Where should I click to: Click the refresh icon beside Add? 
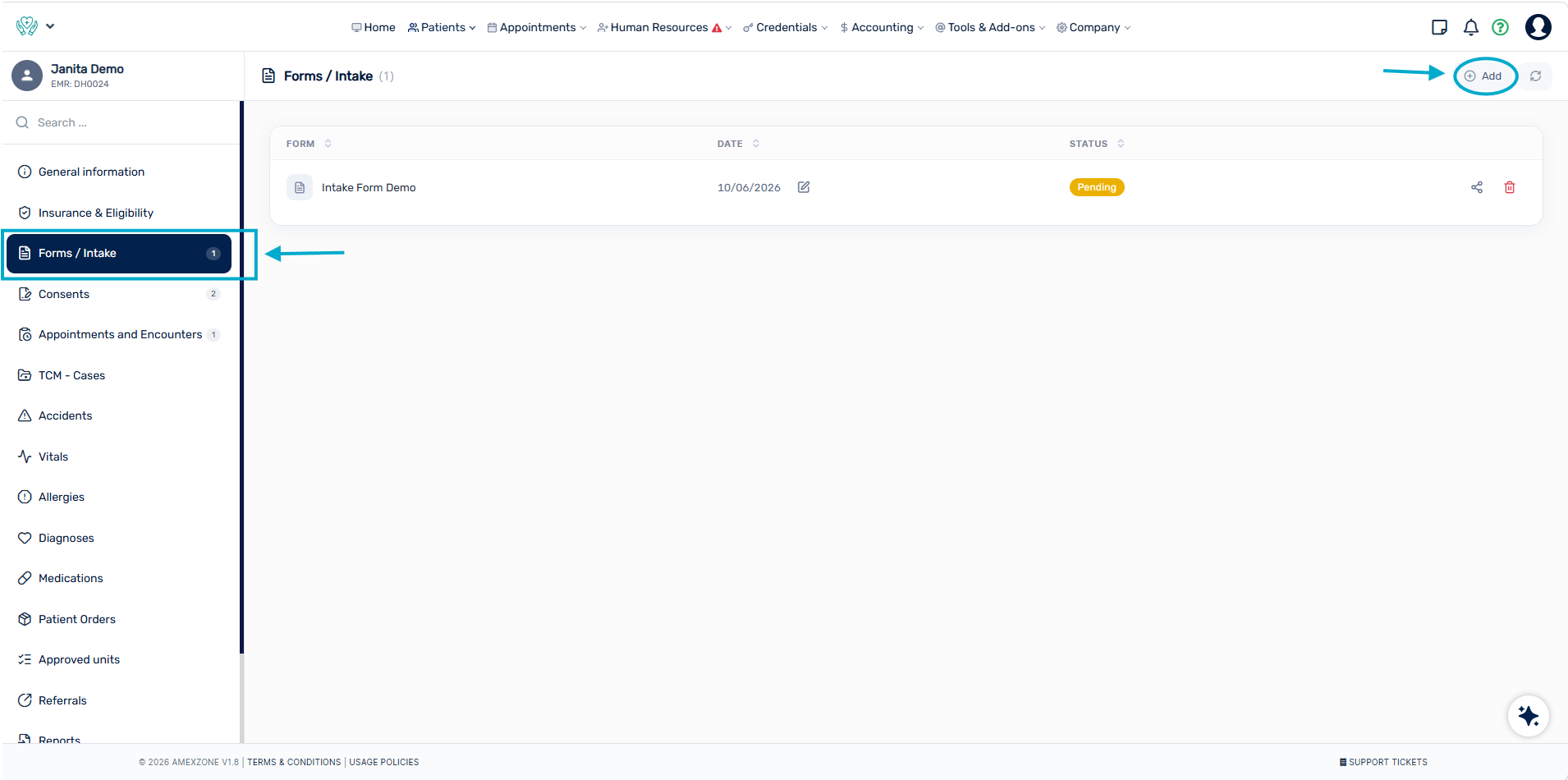[x=1535, y=76]
